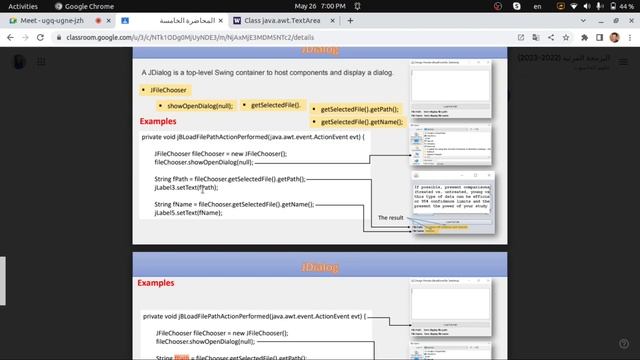
Task: Open the Extensions puzzle icon
Action: (584, 38)
